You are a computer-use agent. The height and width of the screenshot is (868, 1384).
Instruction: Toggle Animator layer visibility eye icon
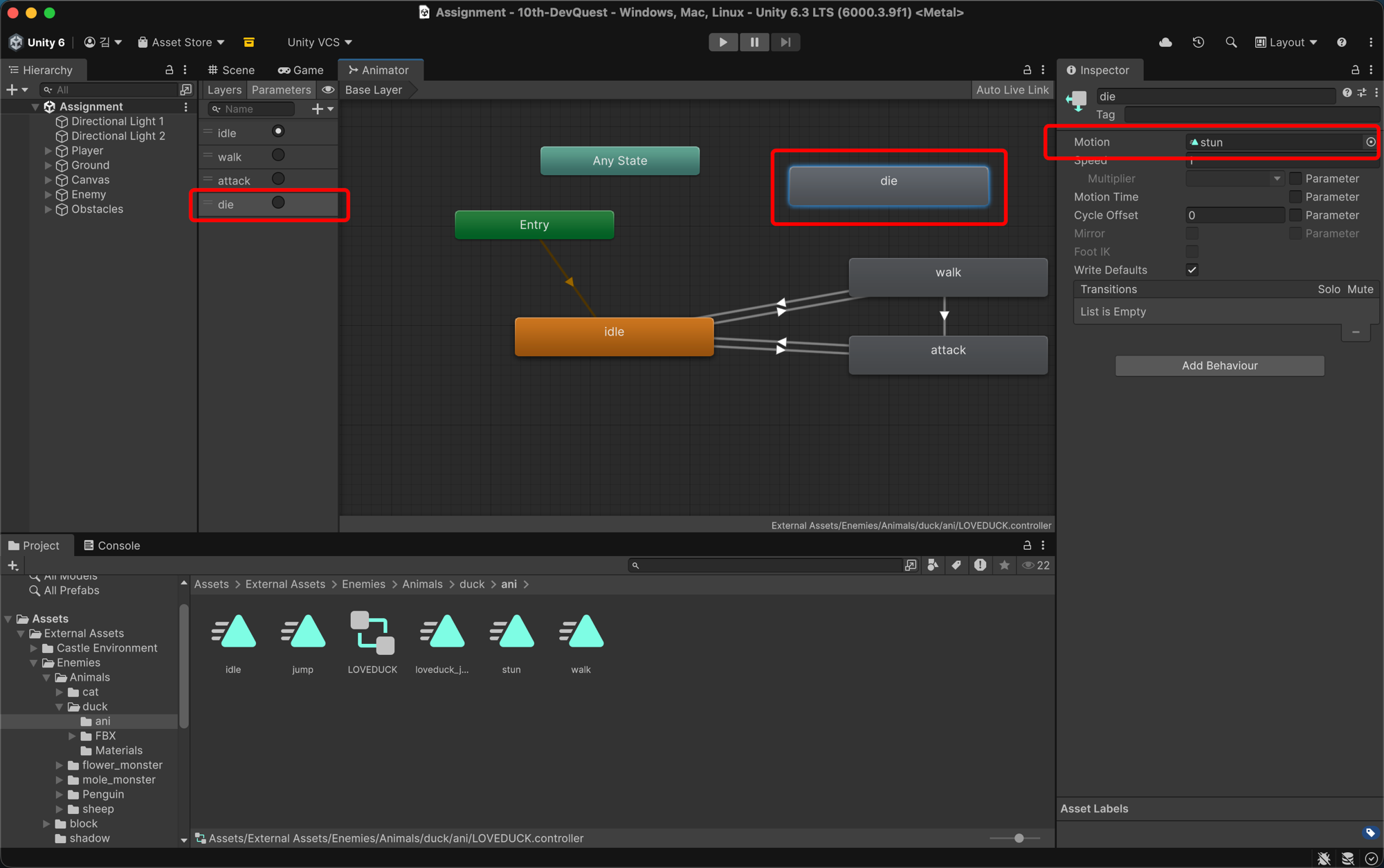328,89
